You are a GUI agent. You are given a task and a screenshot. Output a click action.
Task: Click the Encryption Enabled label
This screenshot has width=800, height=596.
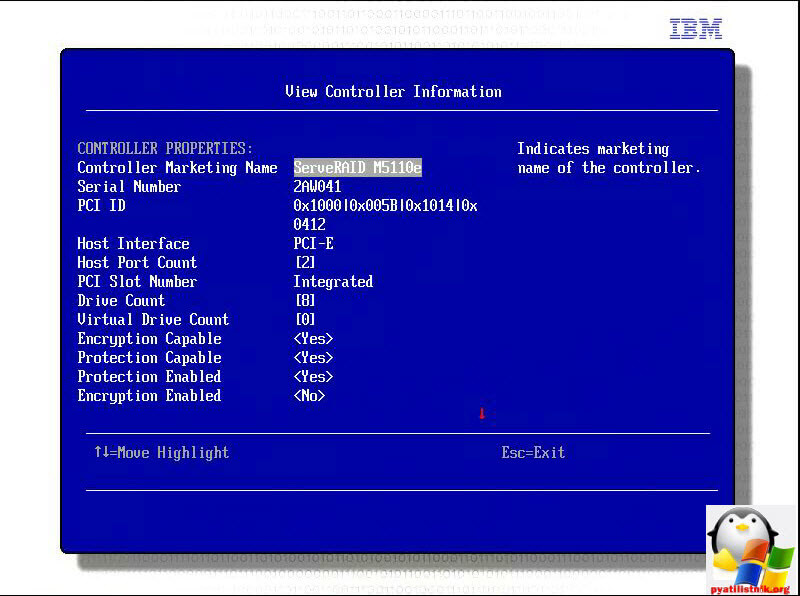pyautogui.click(x=149, y=396)
